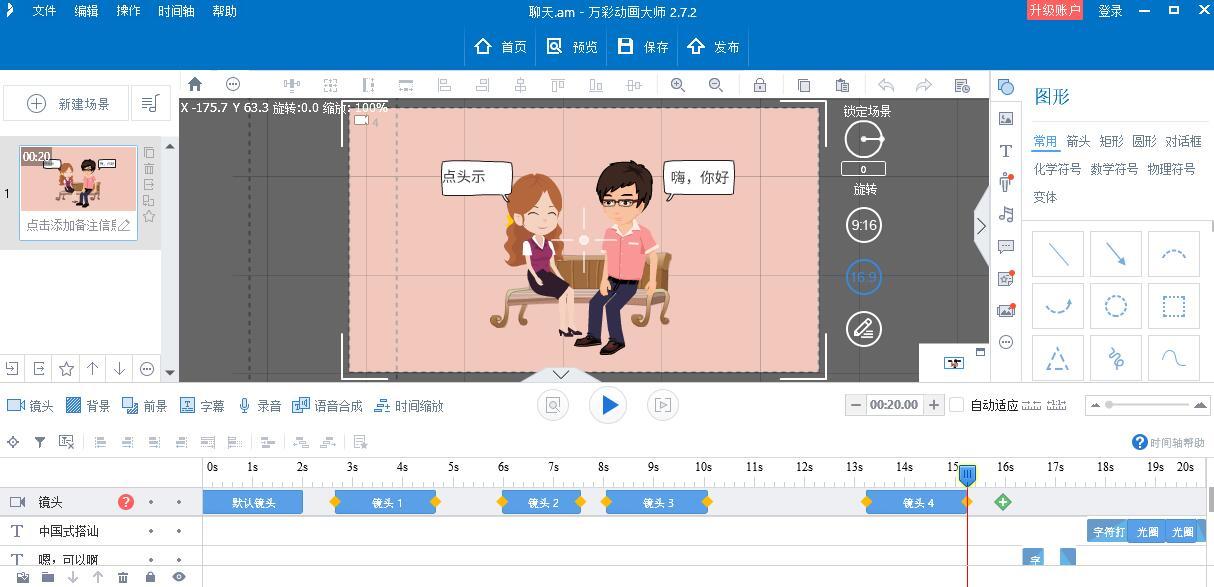Play the animation

pyautogui.click(x=607, y=405)
